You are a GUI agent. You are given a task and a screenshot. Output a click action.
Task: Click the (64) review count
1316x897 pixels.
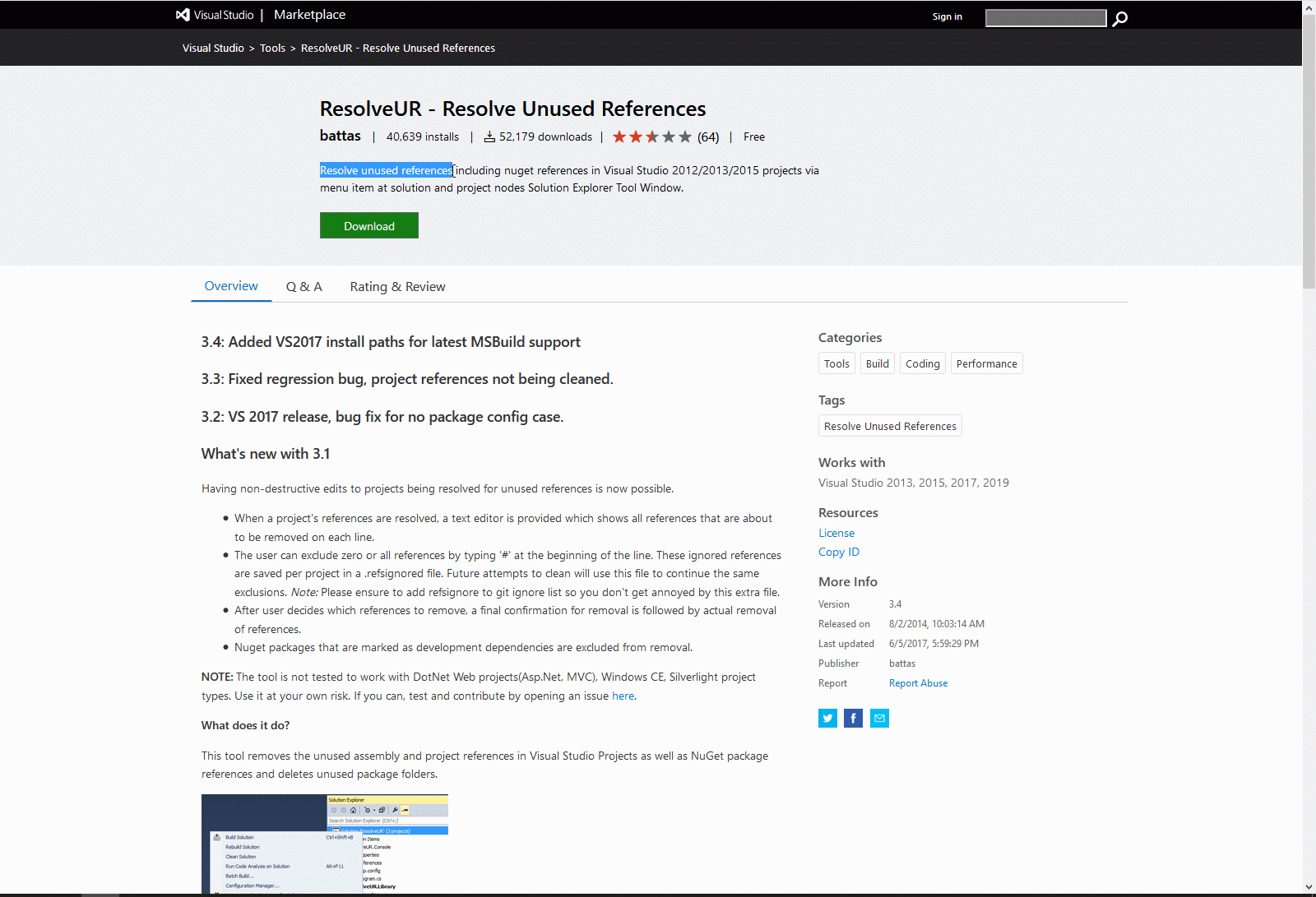[708, 136]
